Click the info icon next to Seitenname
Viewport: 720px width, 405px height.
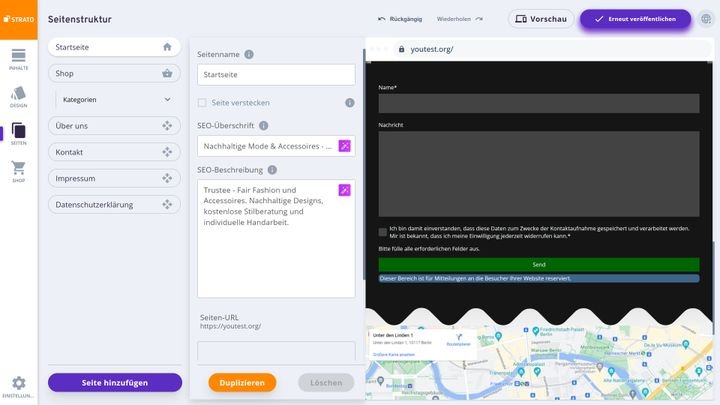point(249,54)
